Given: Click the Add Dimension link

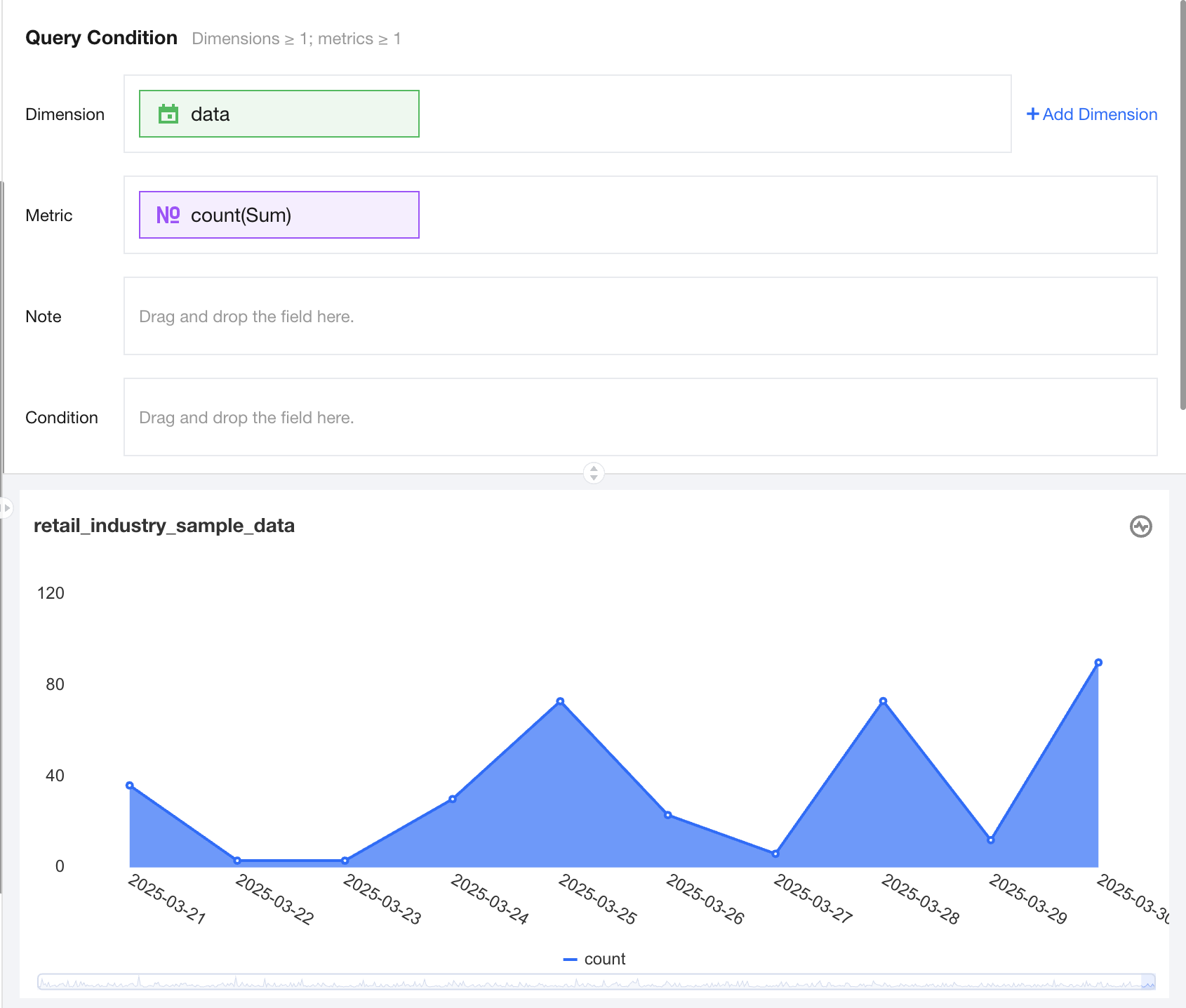Looking at the screenshot, I should [x=1099, y=114].
